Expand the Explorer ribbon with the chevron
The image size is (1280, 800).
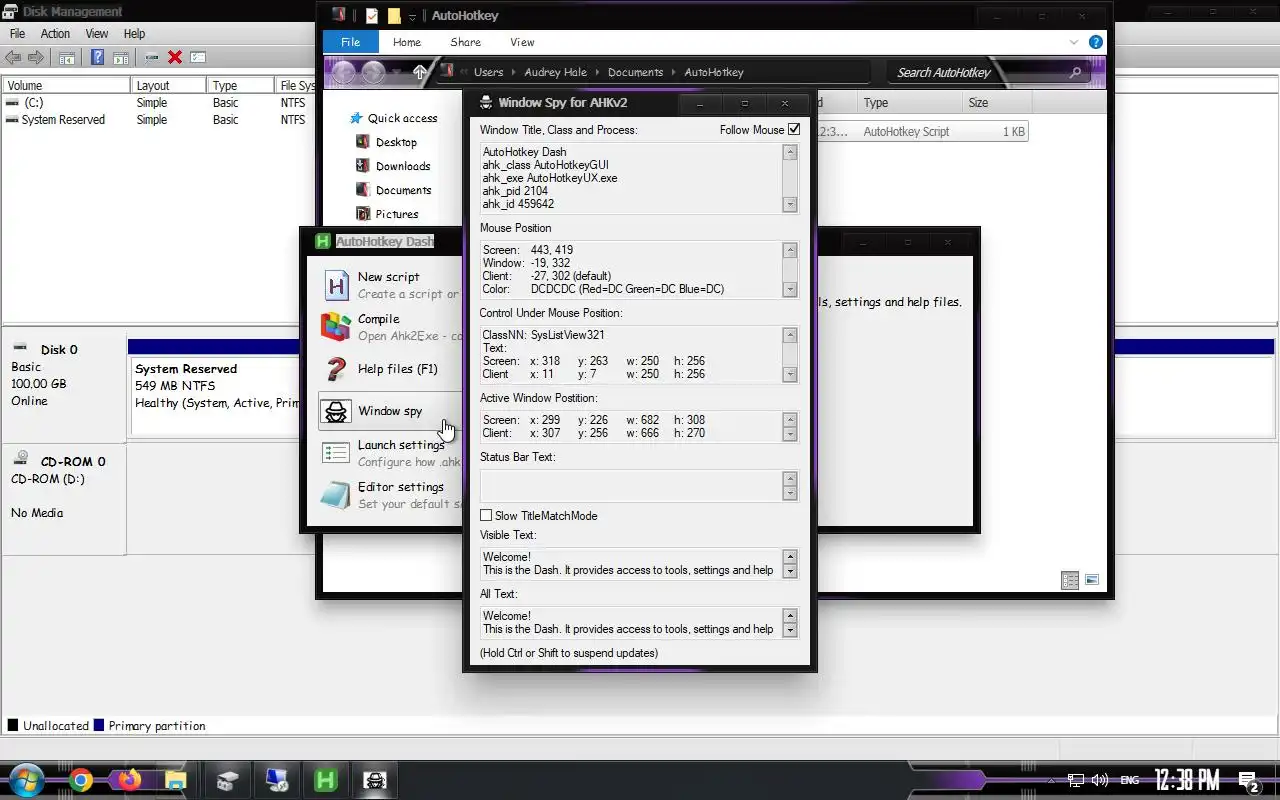coord(1074,42)
